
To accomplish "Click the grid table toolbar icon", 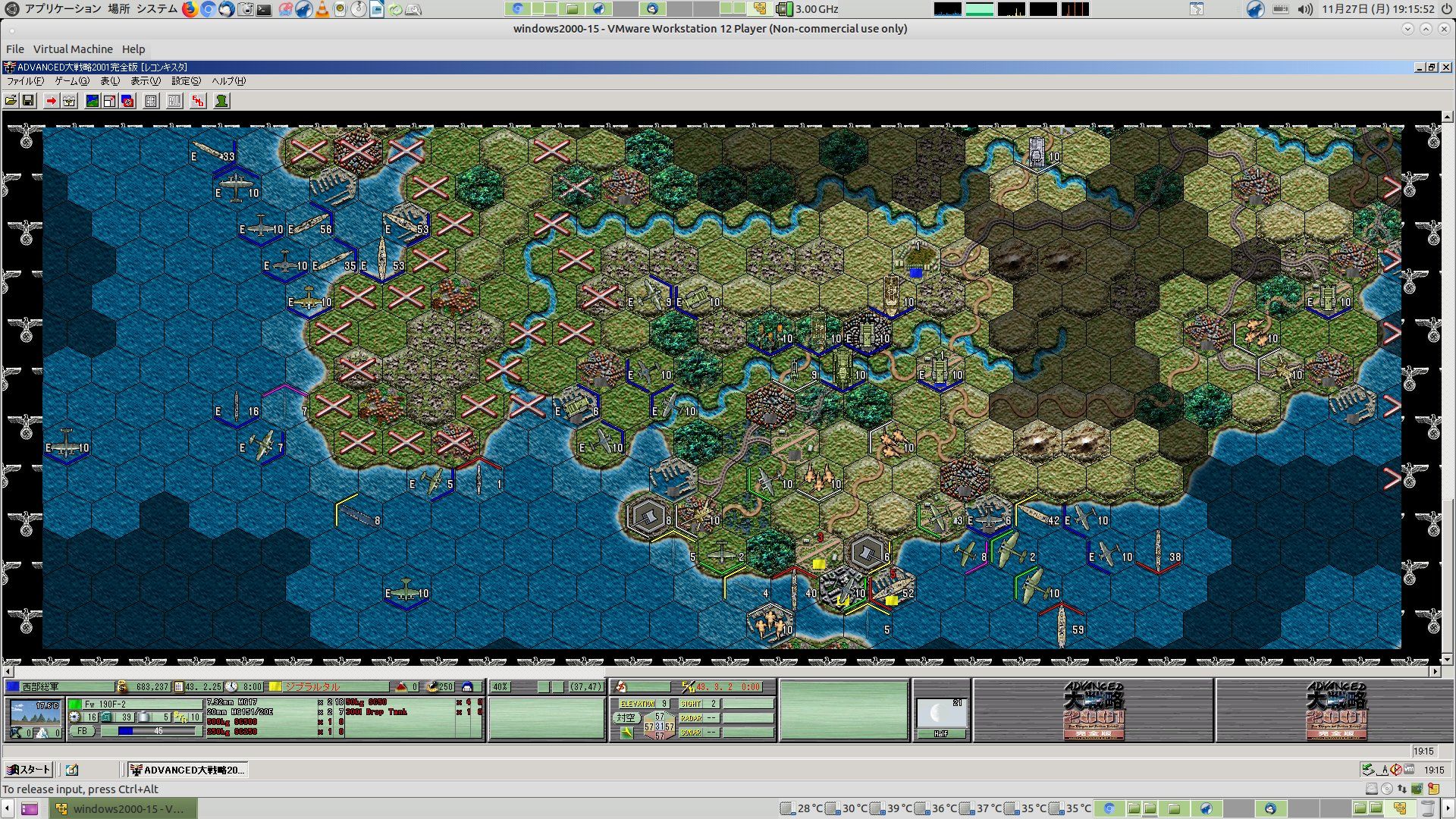I will pos(151,101).
